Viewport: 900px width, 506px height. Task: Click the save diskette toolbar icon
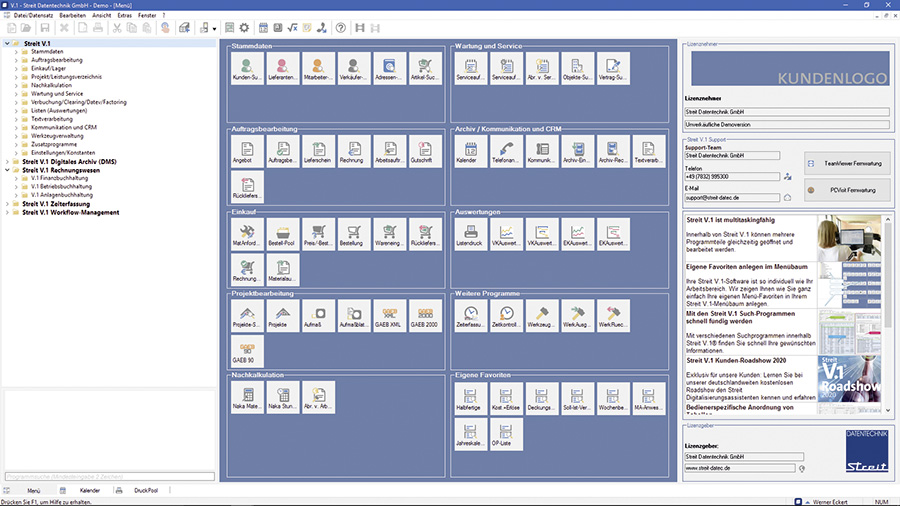(x=45, y=28)
